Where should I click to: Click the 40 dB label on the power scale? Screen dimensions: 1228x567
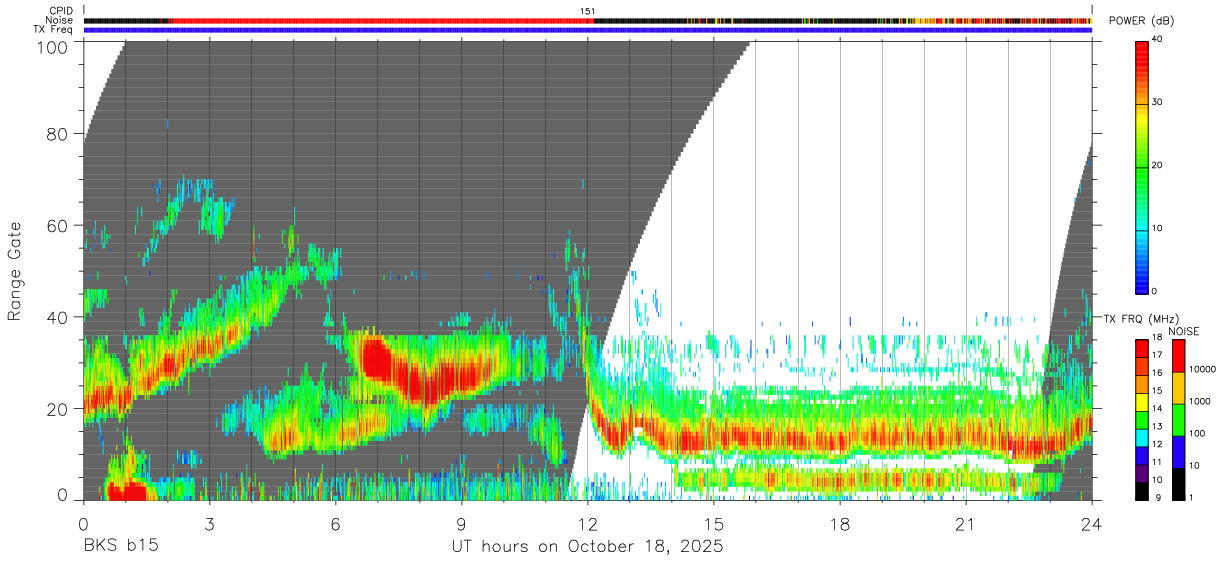[x=1158, y=39]
